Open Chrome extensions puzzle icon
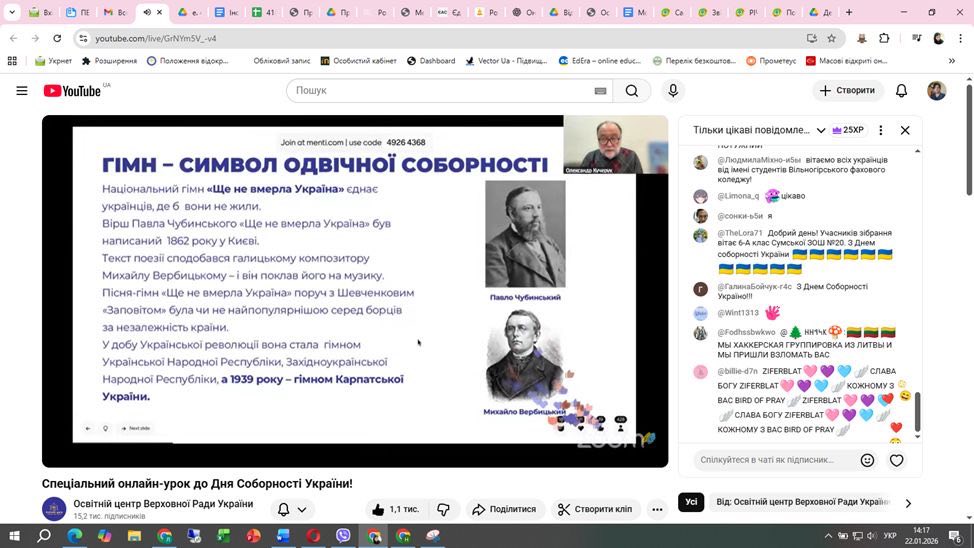Screen dimensions: 974x548 coord(884,39)
